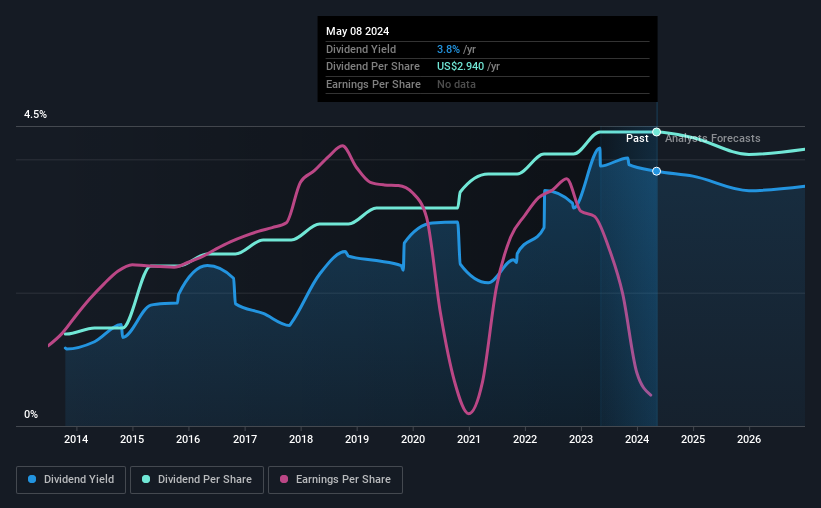Screen dimensions: 821x508
Task: Click the tooltip 'Dividend Yield' row label
Action: [x=361, y=49]
